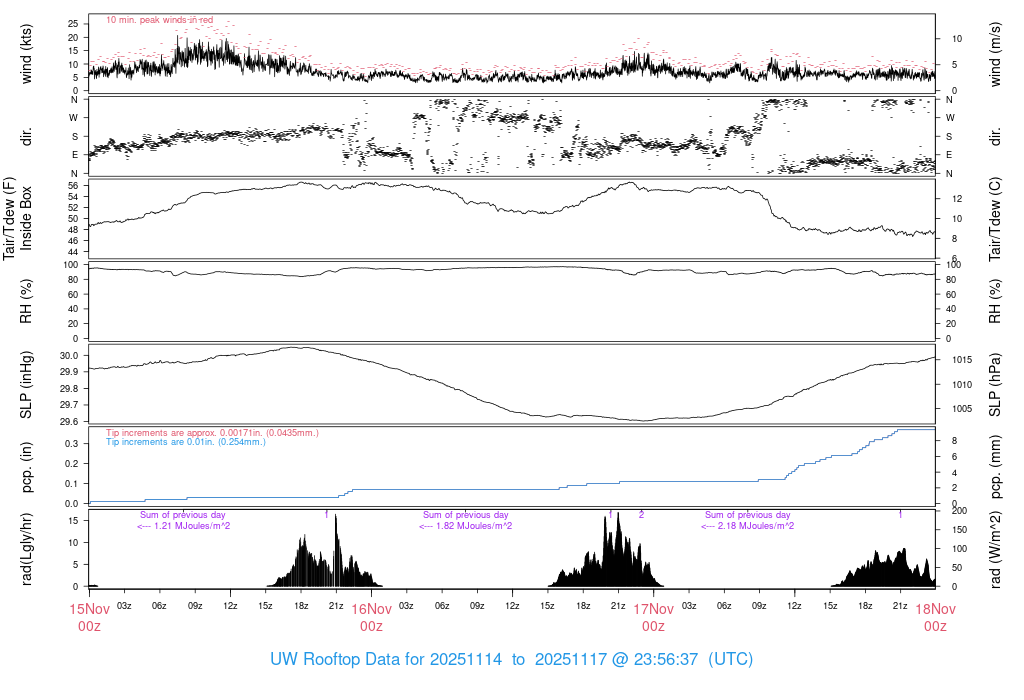Click the 'SLP (inHg)' axis label

pyautogui.click(x=26, y=385)
